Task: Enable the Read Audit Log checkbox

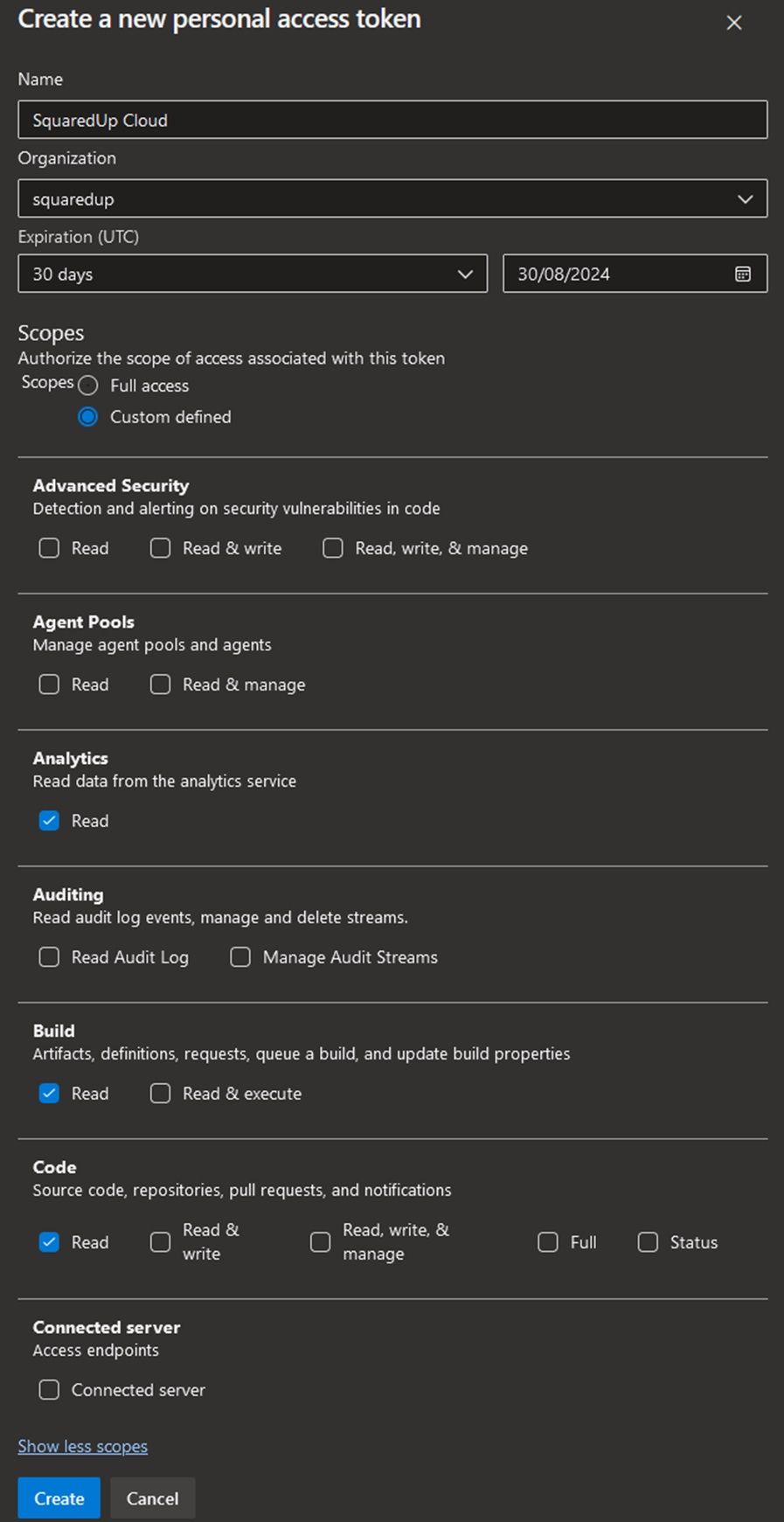Action: (x=49, y=957)
